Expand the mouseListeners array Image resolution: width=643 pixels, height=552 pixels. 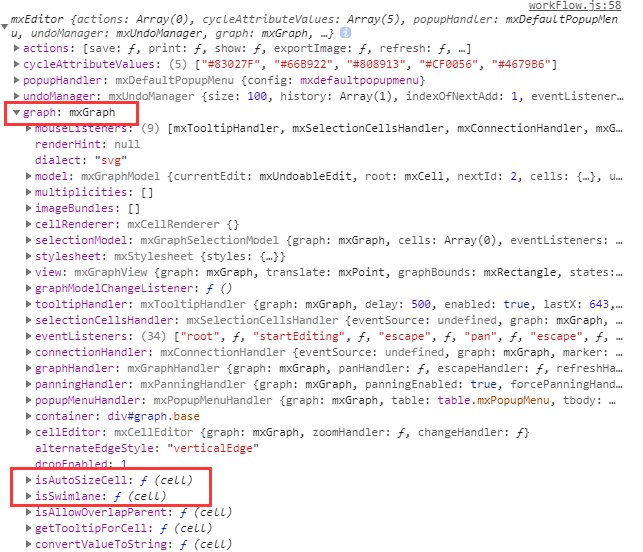point(28,128)
